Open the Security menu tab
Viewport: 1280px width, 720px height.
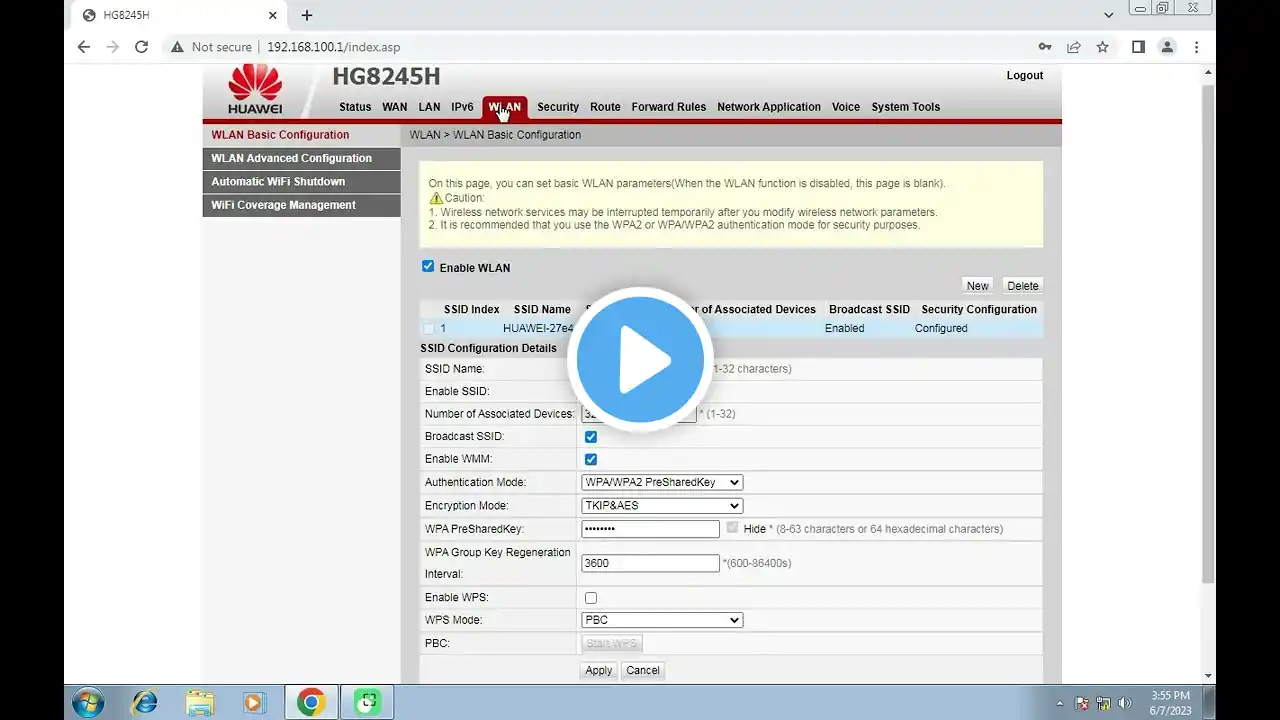pyautogui.click(x=558, y=107)
